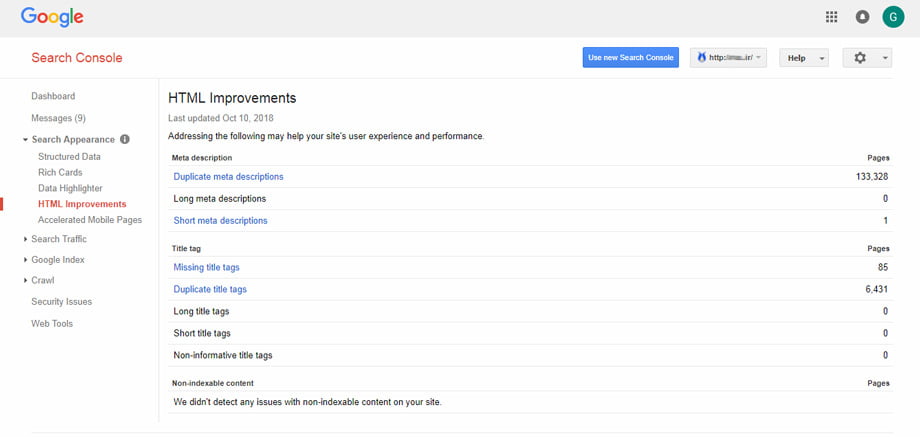
Task: Click the Long title tags row text
Action: 201,311
